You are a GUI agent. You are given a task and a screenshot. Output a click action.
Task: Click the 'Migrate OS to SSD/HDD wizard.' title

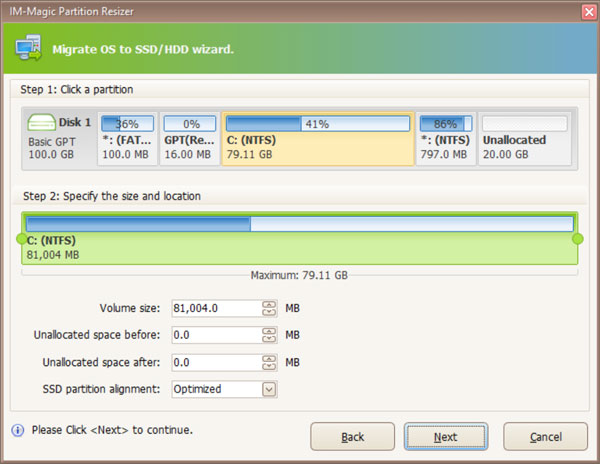pyautogui.click(x=143, y=49)
